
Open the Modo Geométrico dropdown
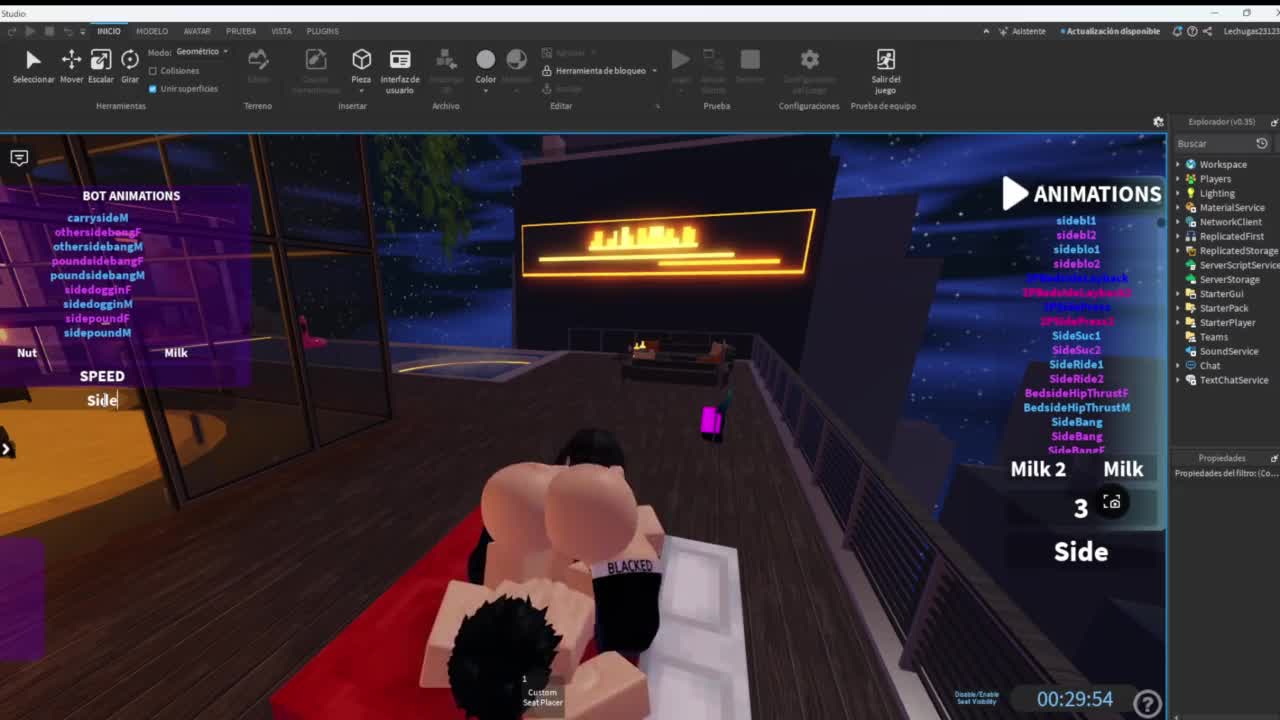202,52
